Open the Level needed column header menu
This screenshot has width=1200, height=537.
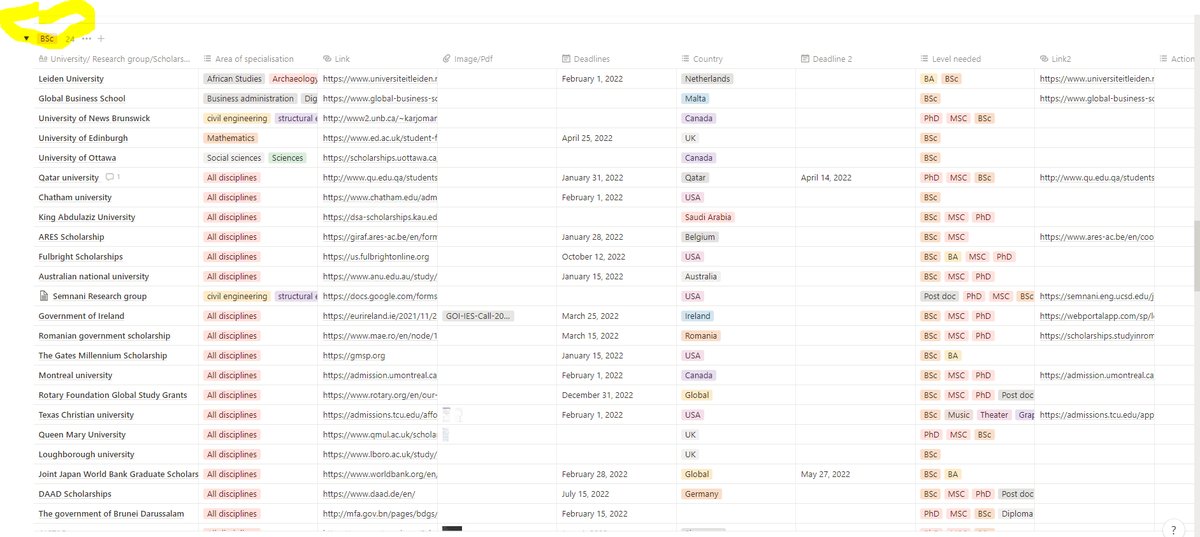(x=950, y=59)
